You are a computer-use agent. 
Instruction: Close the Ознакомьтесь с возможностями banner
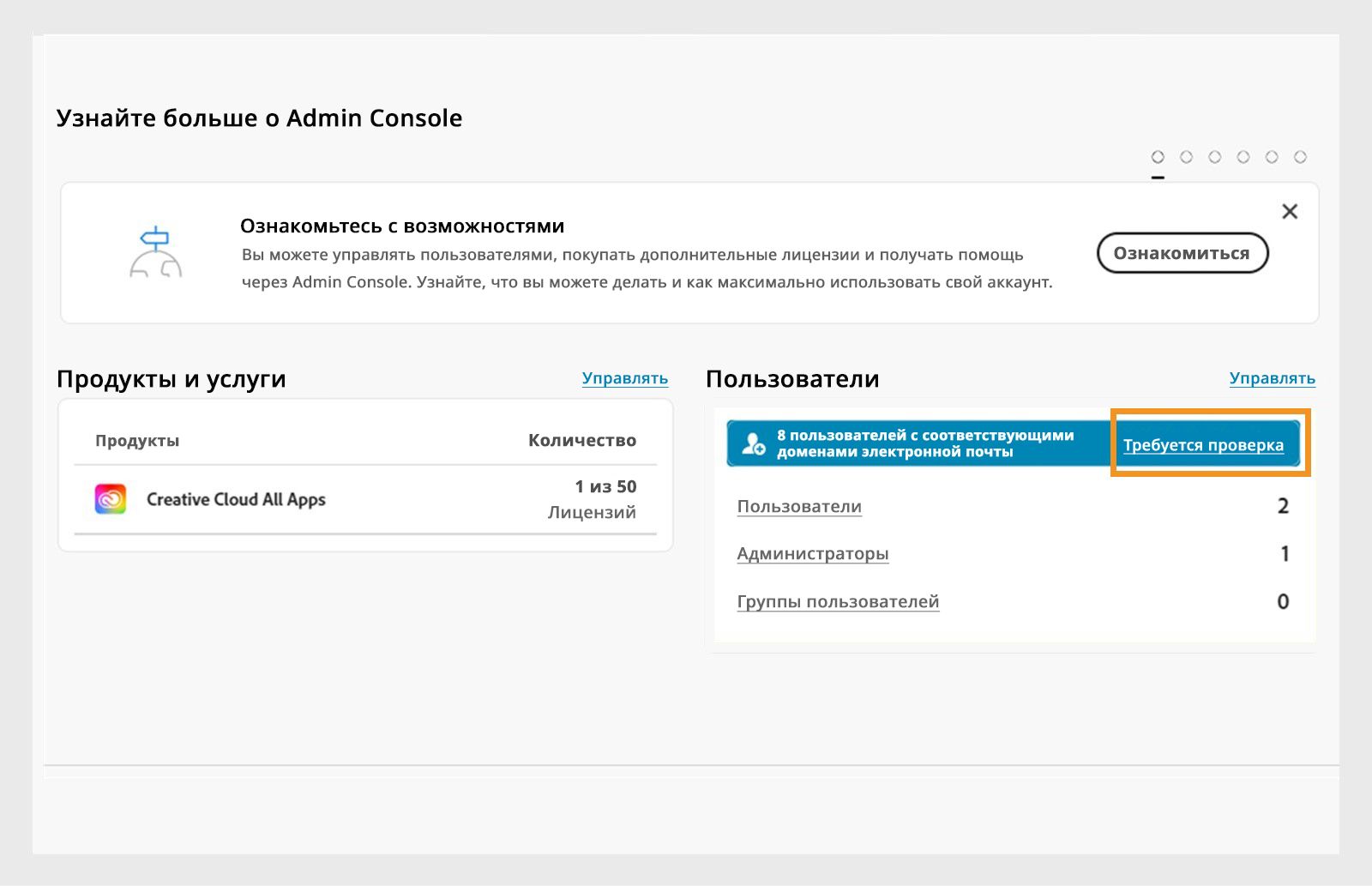tap(1290, 211)
